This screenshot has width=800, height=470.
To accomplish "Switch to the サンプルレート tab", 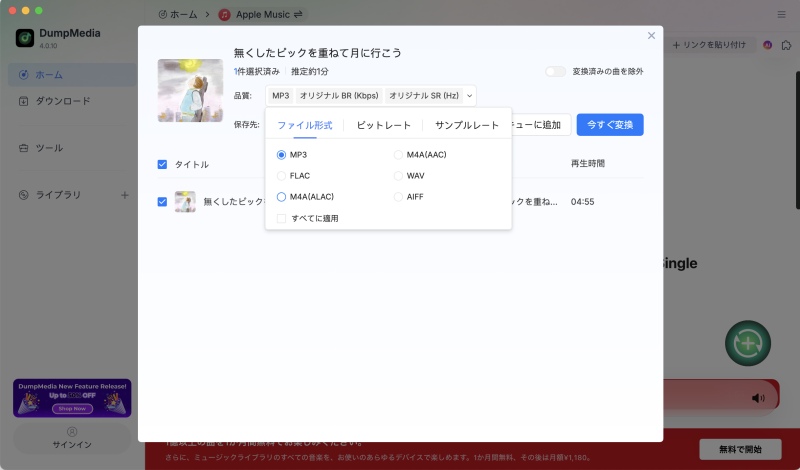I will point(466,125).
